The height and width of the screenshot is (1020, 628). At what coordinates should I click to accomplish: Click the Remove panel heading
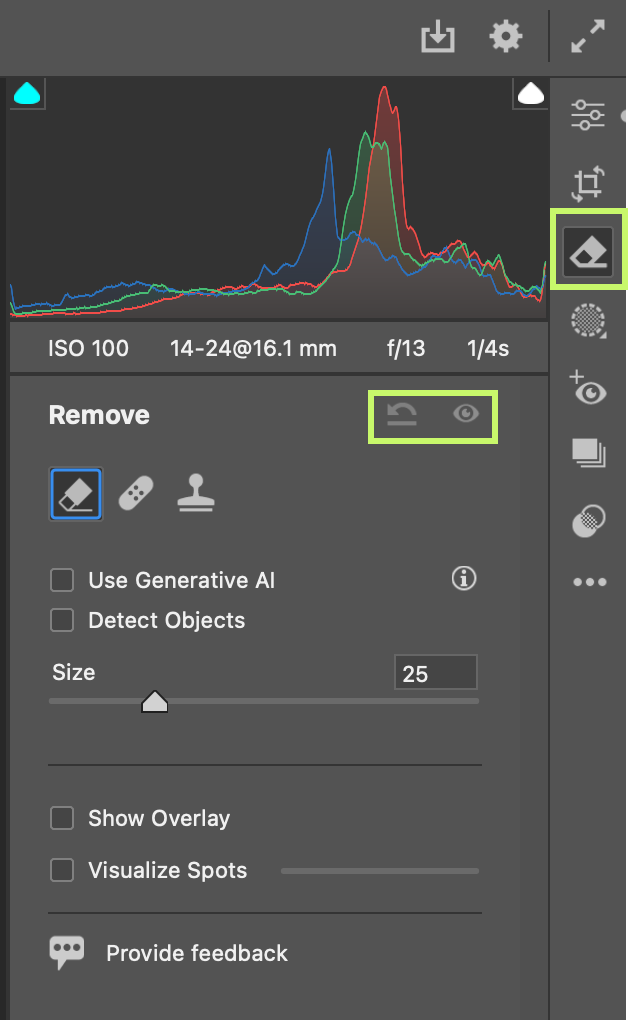pos(99,415)
